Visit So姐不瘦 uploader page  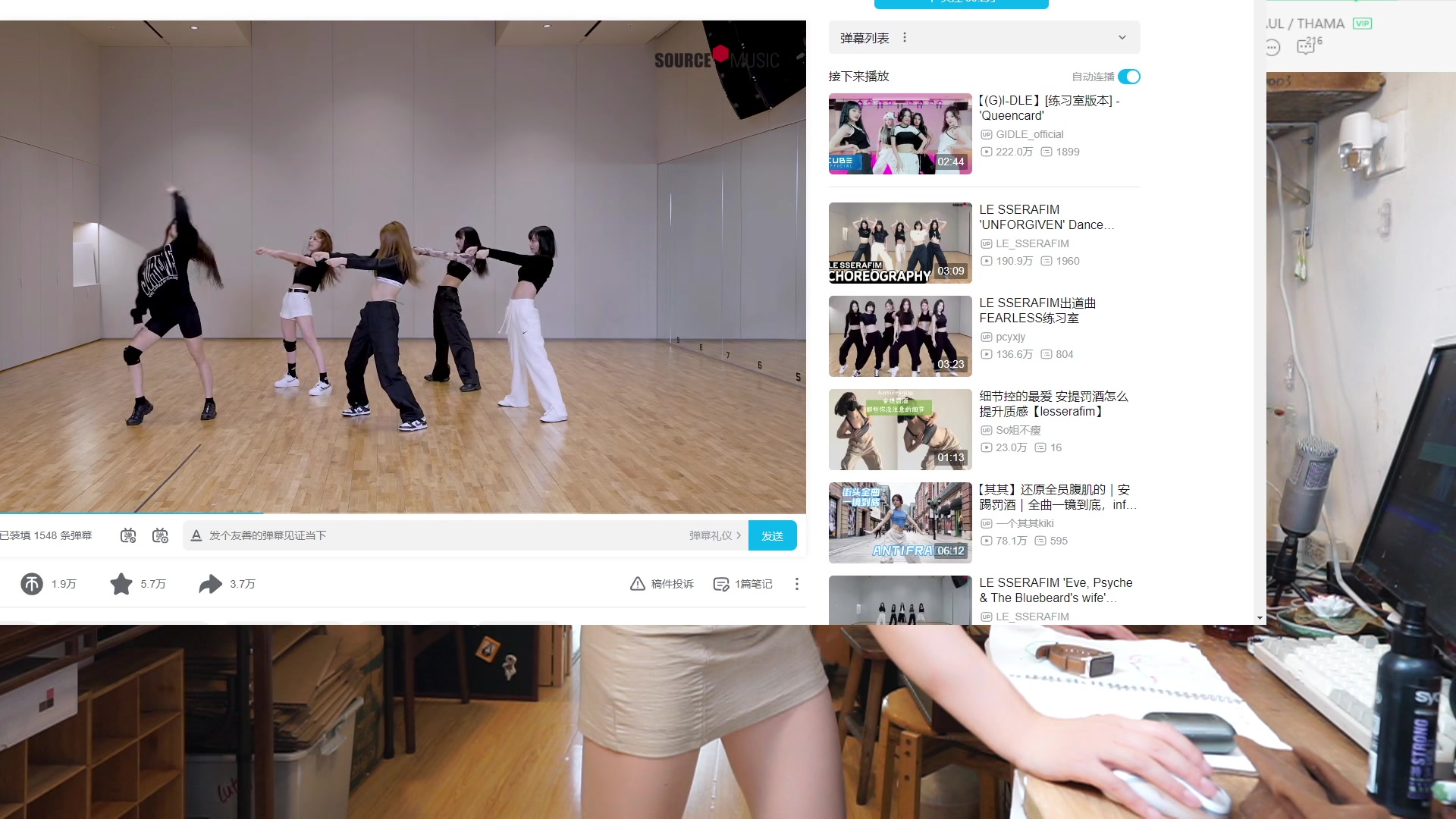1011,430
